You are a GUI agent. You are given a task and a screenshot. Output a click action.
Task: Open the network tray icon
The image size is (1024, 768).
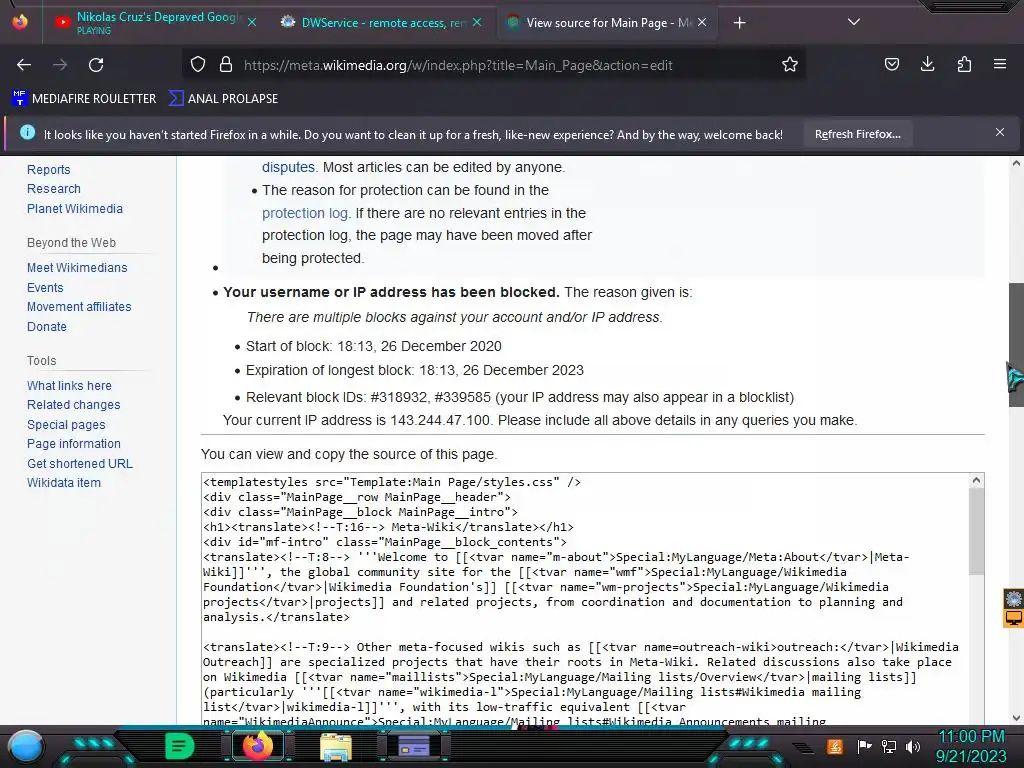point(889,746)
